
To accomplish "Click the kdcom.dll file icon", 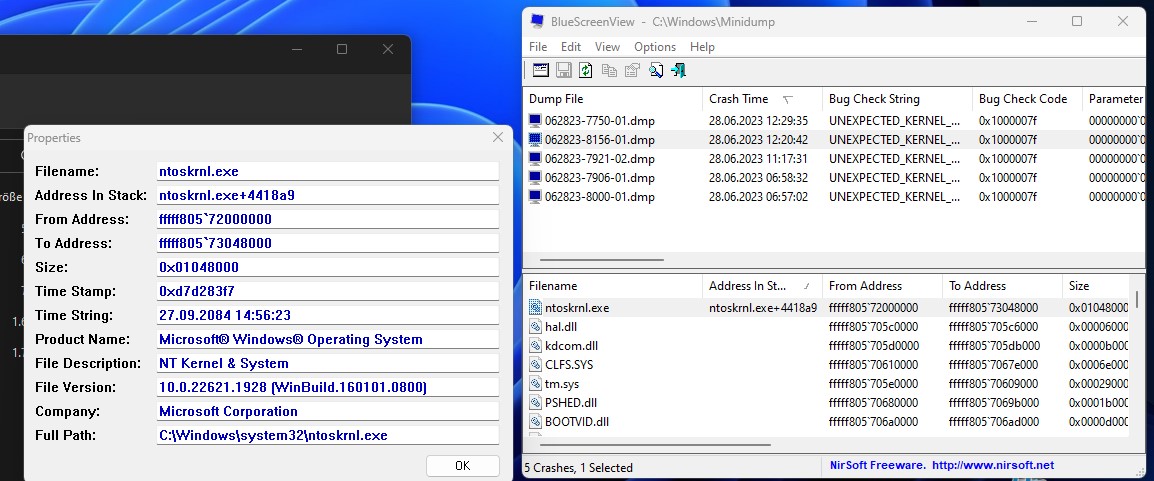I will coord(535,346).
